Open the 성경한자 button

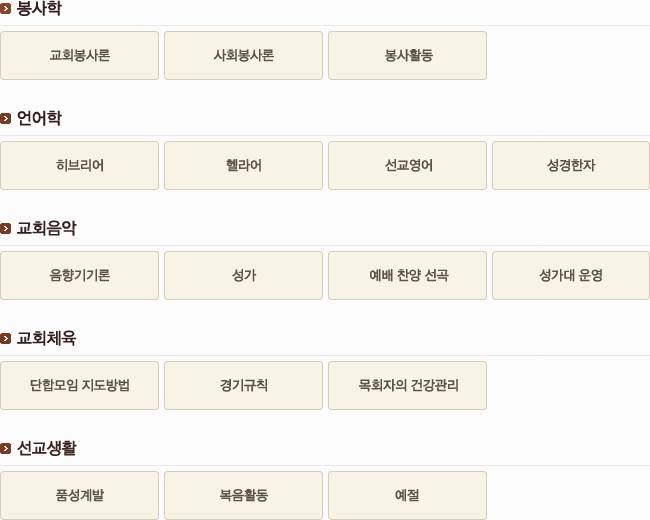pyautogui.click(x=571, y=165)
